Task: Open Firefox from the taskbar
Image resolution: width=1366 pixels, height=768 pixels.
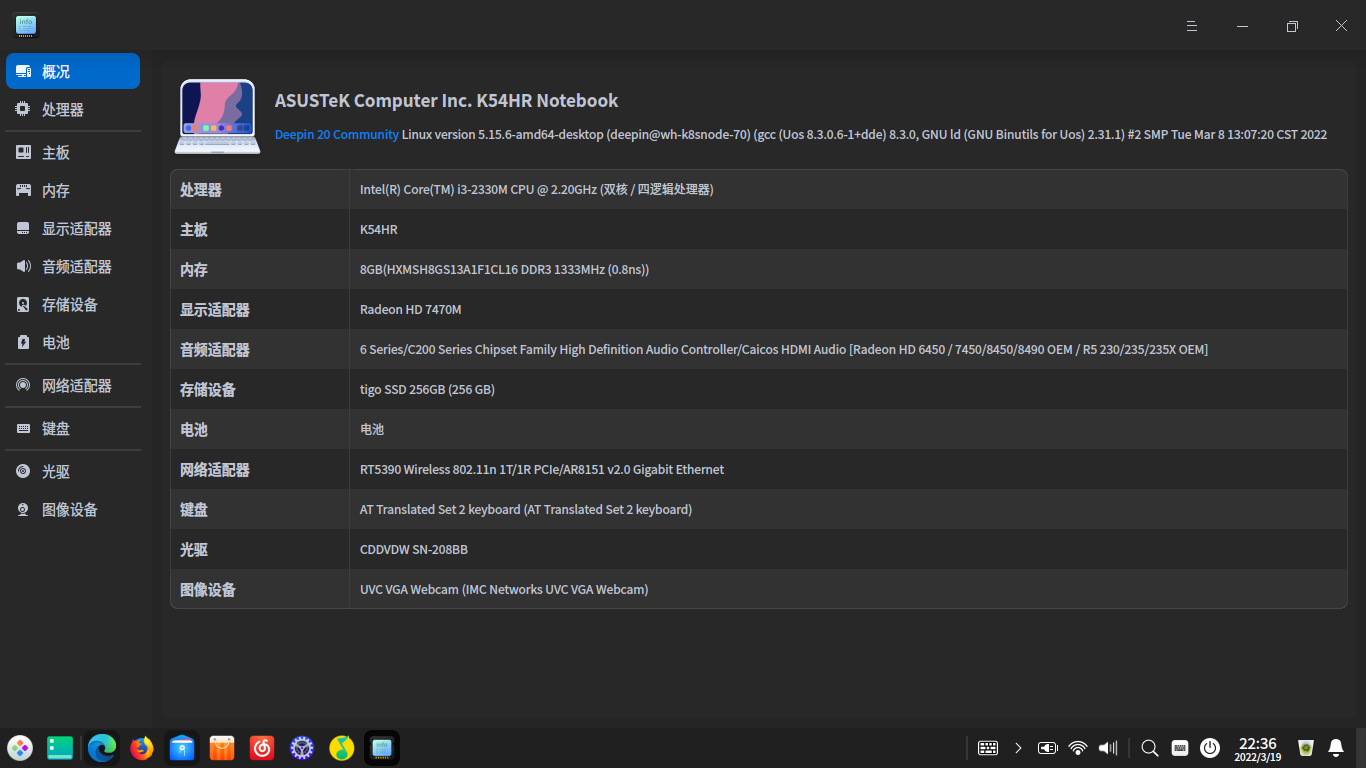Action: [x=142, y=748]
